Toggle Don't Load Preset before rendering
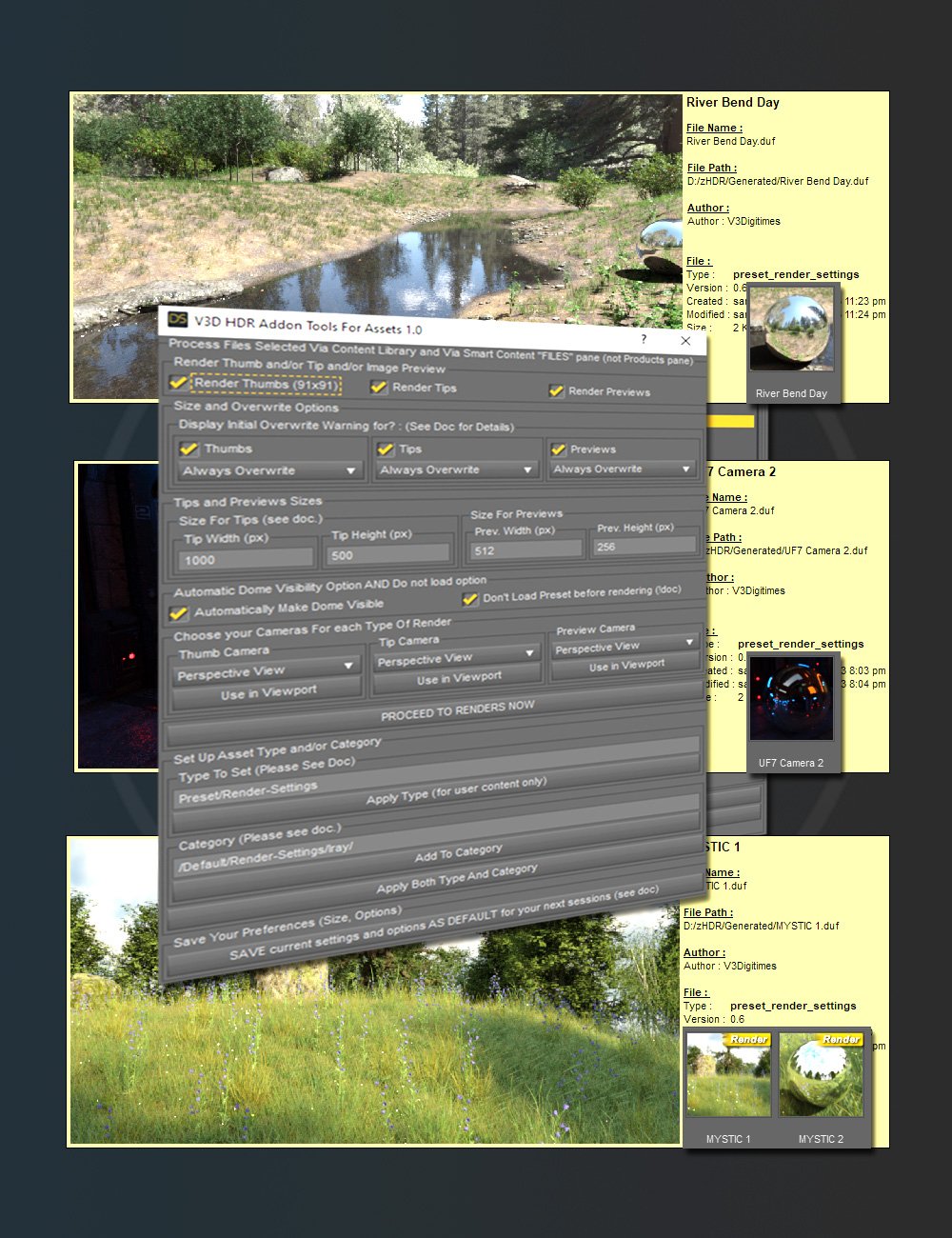The height and width of the screenshot is (1238, 952). (469, 598)
